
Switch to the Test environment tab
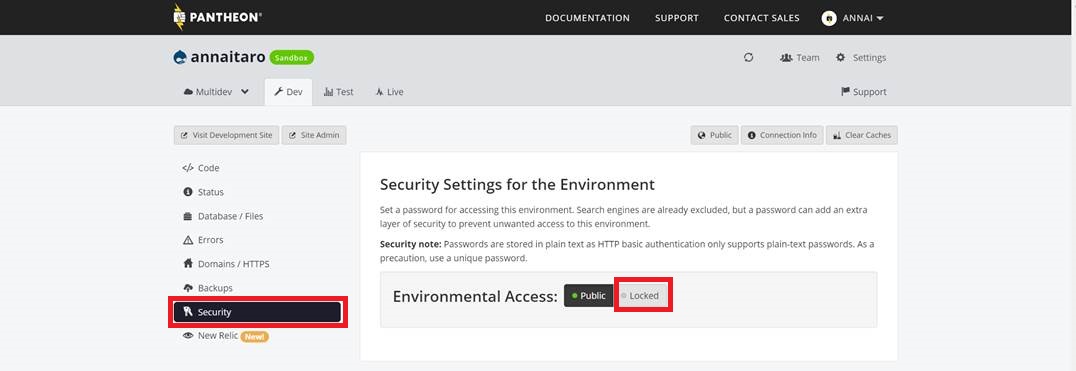pyautogui.click(x=338, y=92)
